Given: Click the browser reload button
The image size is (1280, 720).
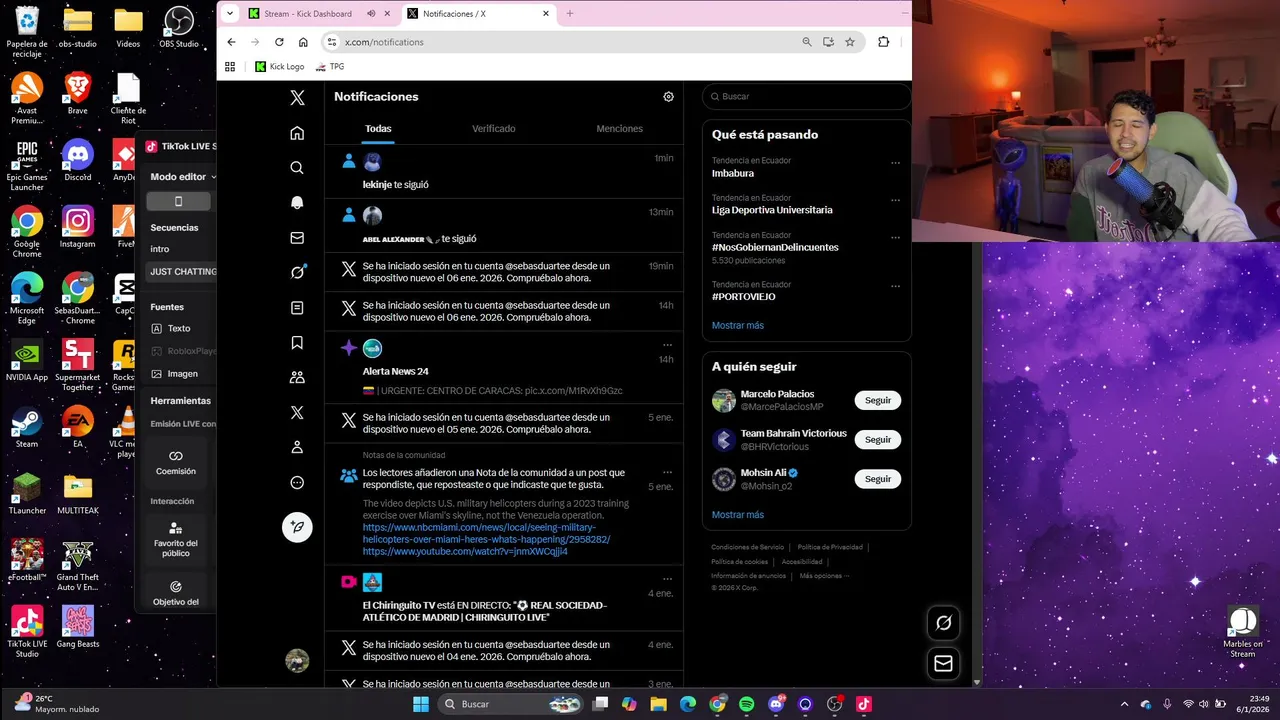Looking at the screenshot, I should click(x=279, y=42).
